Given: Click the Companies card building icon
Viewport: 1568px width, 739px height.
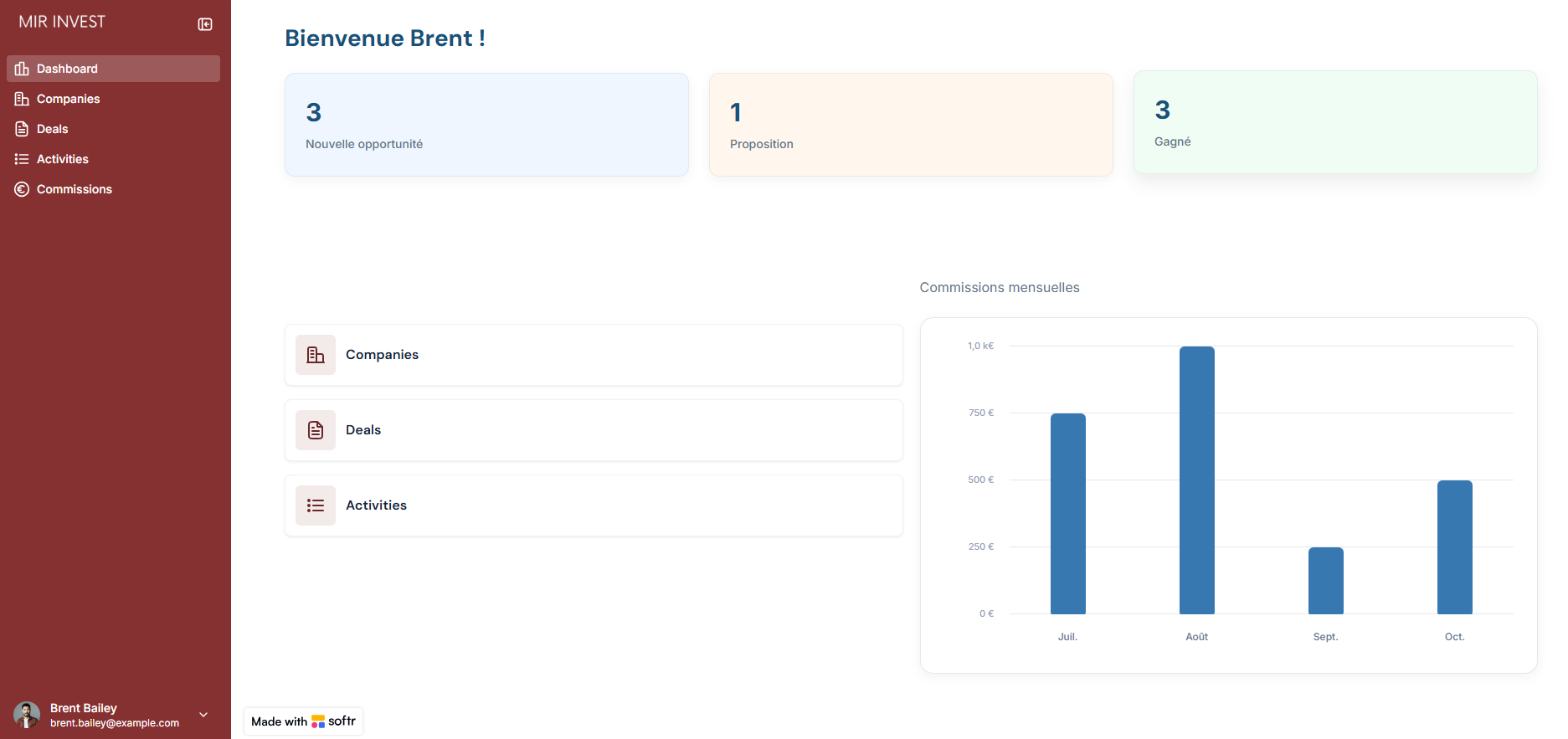Looking at the screenshot, I should [x=316, y=355].
